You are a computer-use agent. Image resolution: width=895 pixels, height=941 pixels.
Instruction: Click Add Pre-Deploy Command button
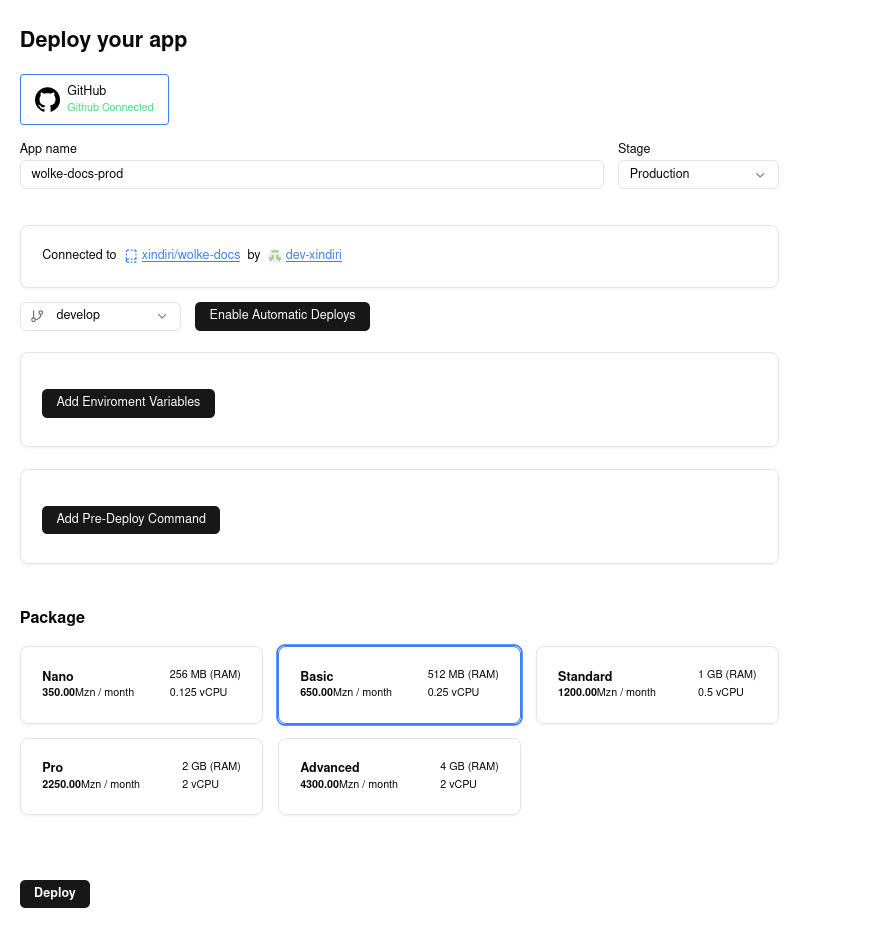coord(131,520)
